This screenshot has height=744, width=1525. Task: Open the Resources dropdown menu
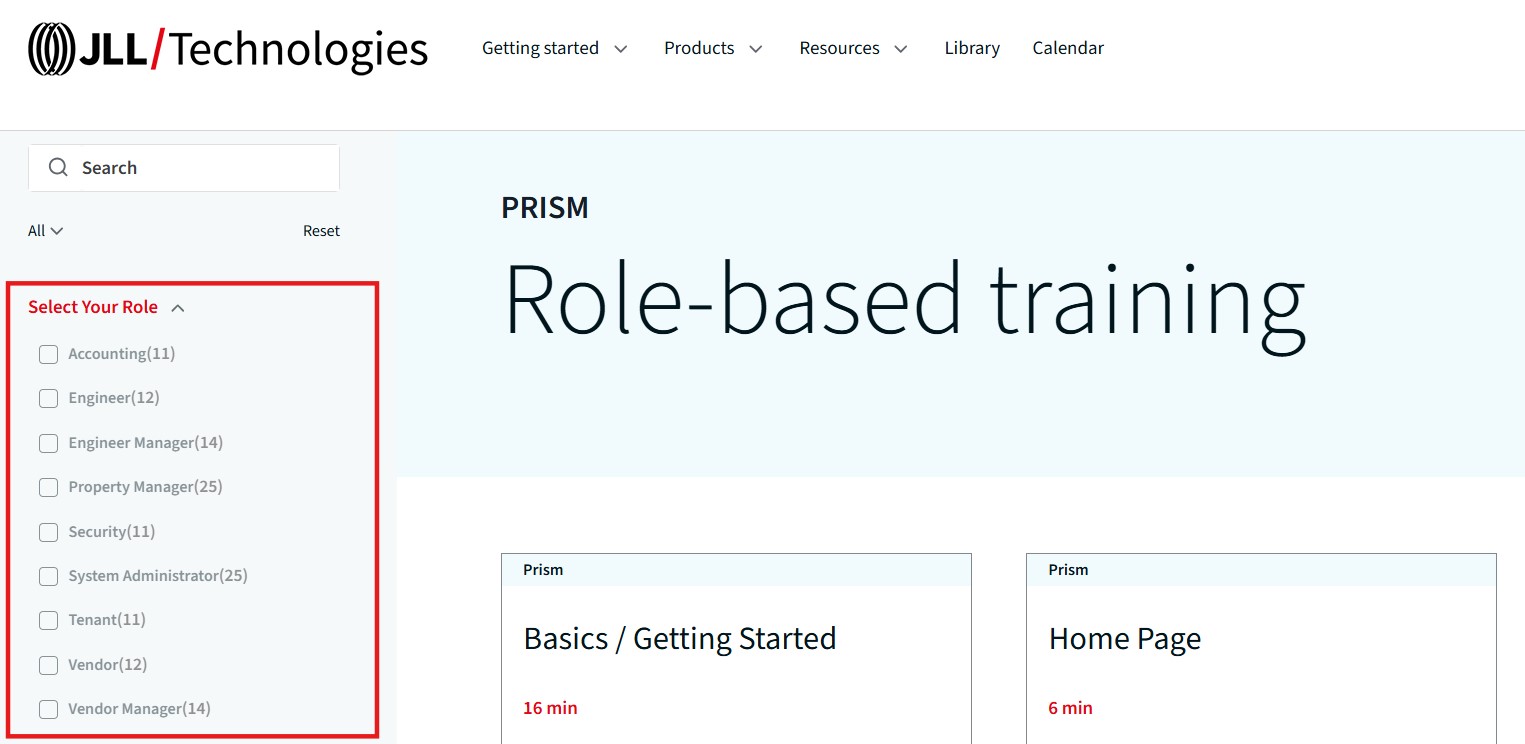point(853,48)
